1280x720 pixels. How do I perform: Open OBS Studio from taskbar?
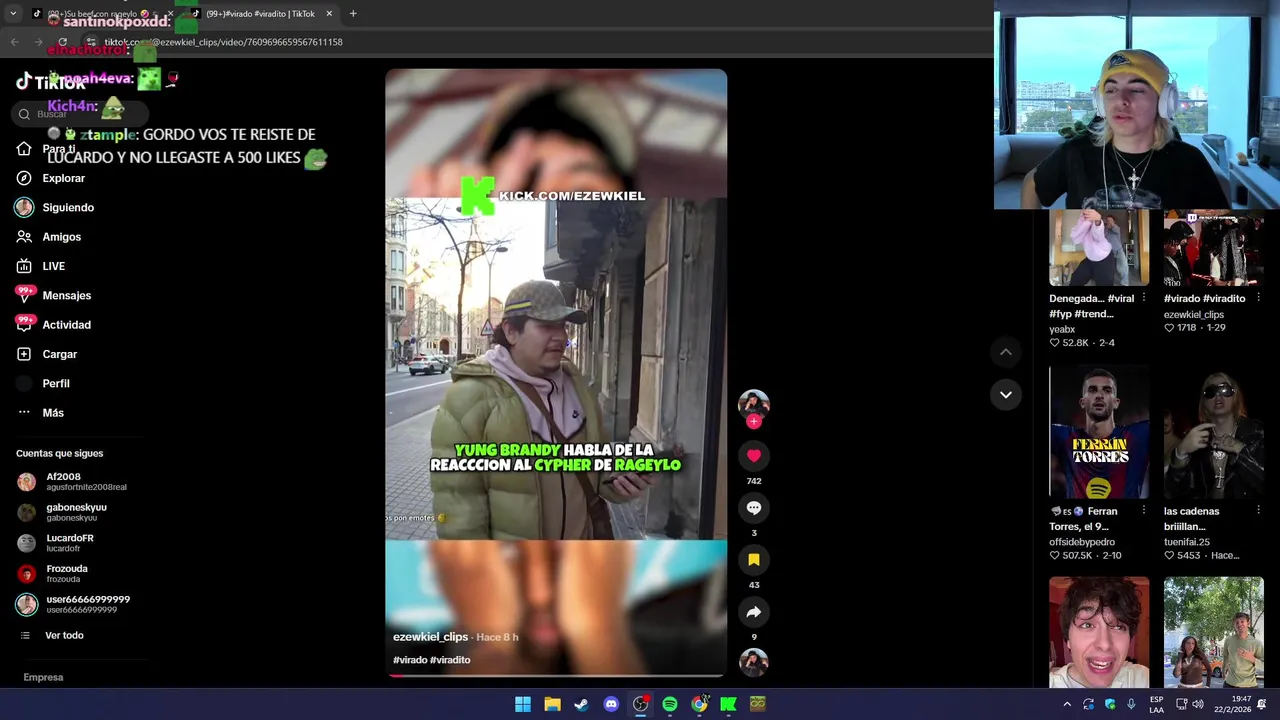coord(640,704)
